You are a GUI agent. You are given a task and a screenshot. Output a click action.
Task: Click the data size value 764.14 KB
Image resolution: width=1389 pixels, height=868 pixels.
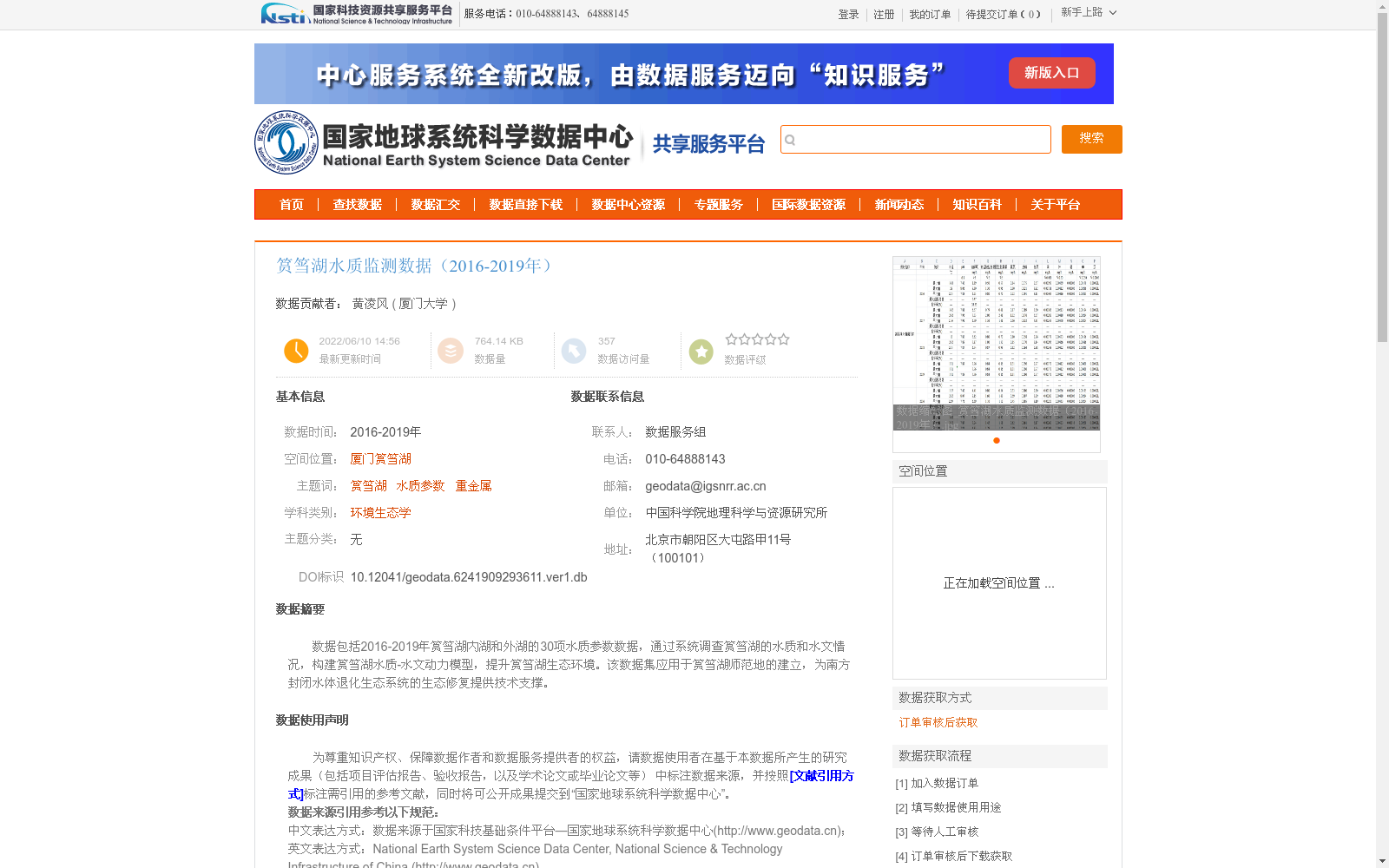click(499, 341)
